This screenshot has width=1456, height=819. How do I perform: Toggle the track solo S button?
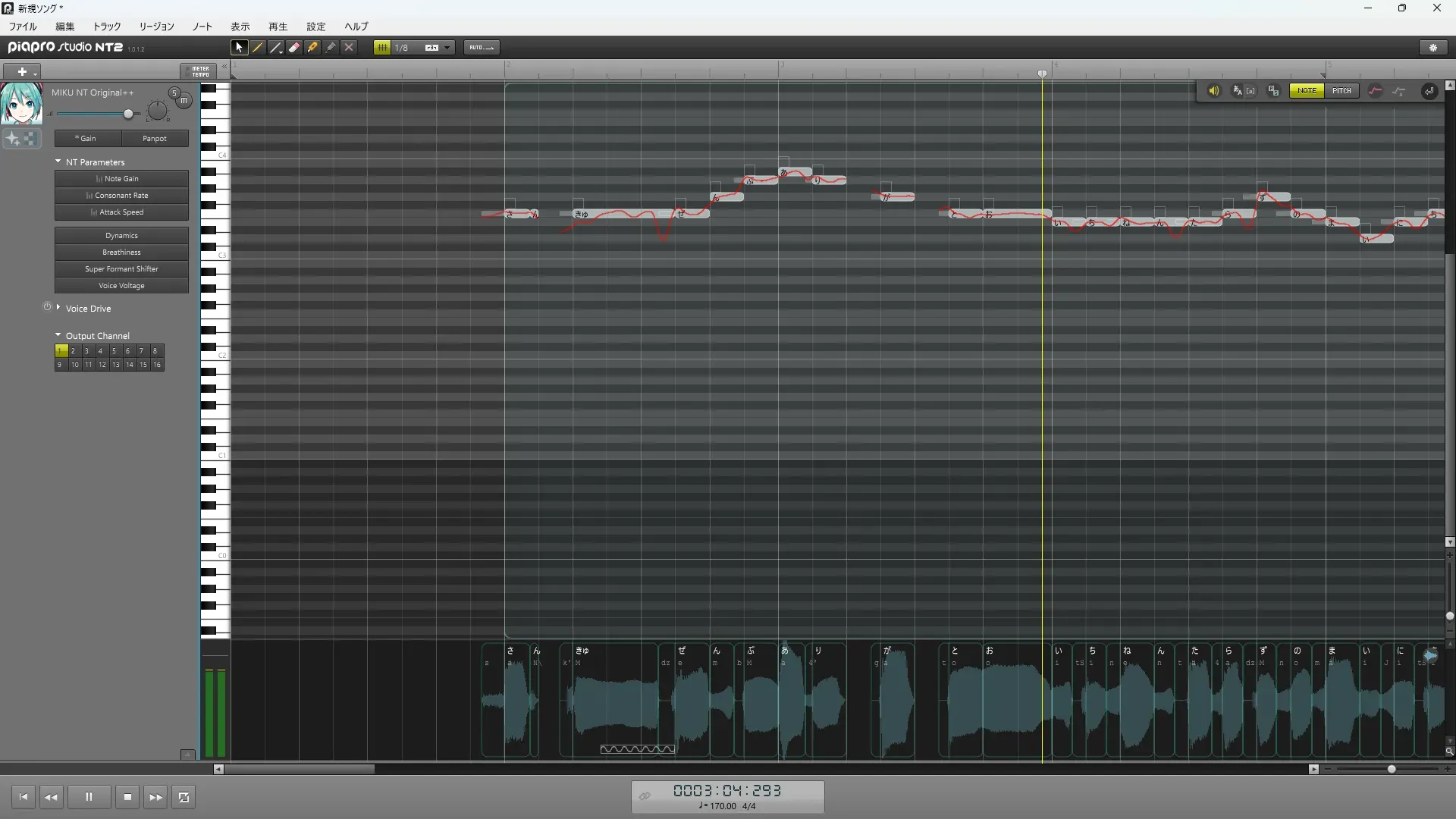174,93
